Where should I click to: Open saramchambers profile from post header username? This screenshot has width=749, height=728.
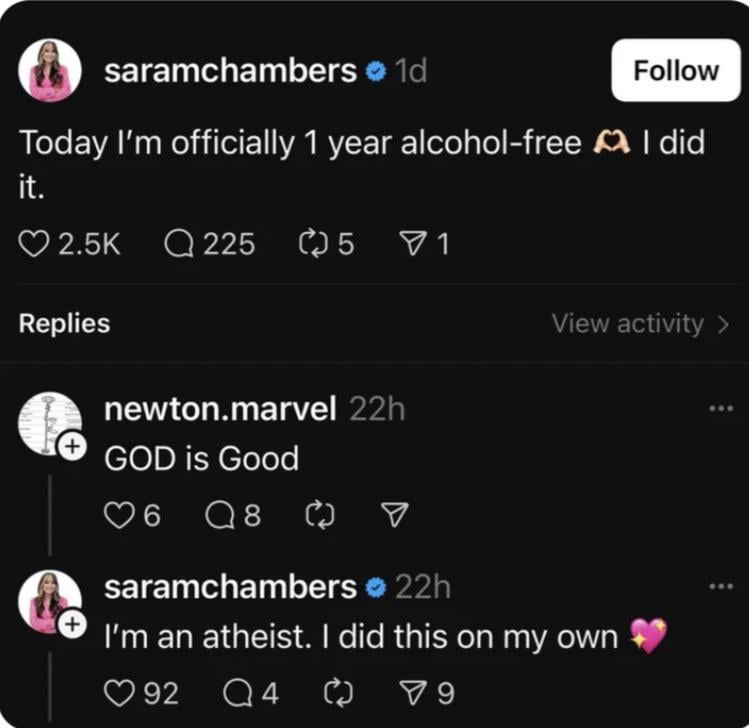click(x=230, y=71)
